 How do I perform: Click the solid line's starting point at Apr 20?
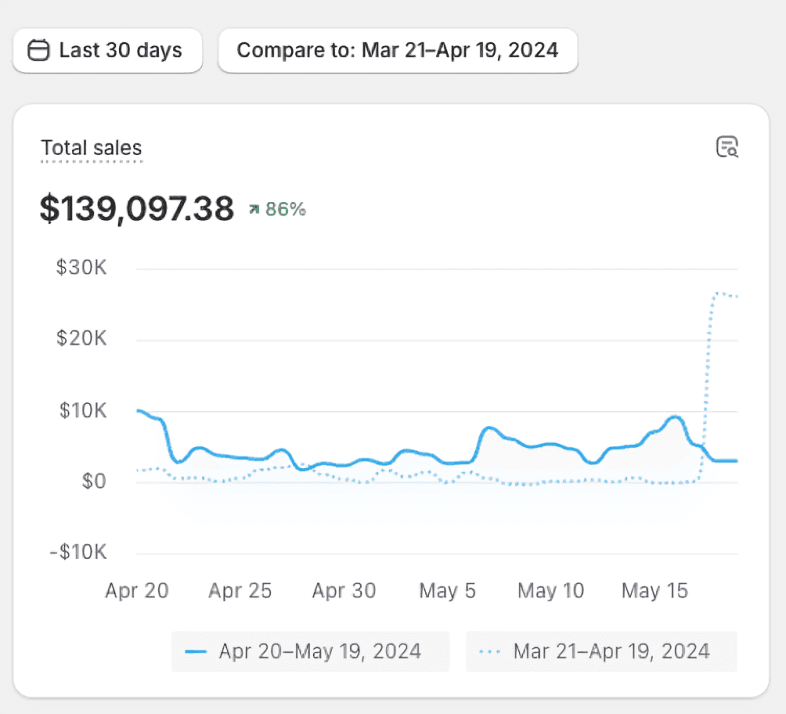(138, 411)
